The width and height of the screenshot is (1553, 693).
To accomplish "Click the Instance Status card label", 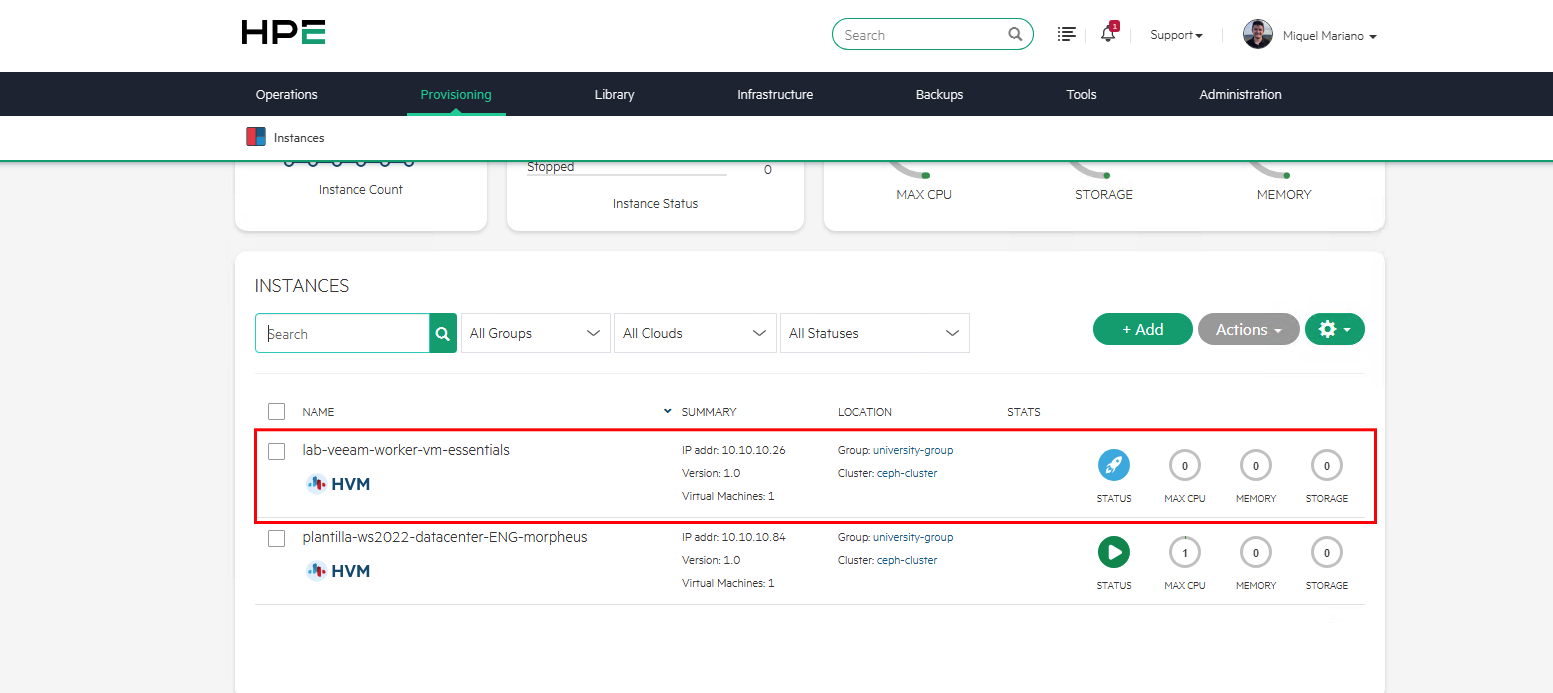I will 656,204.
